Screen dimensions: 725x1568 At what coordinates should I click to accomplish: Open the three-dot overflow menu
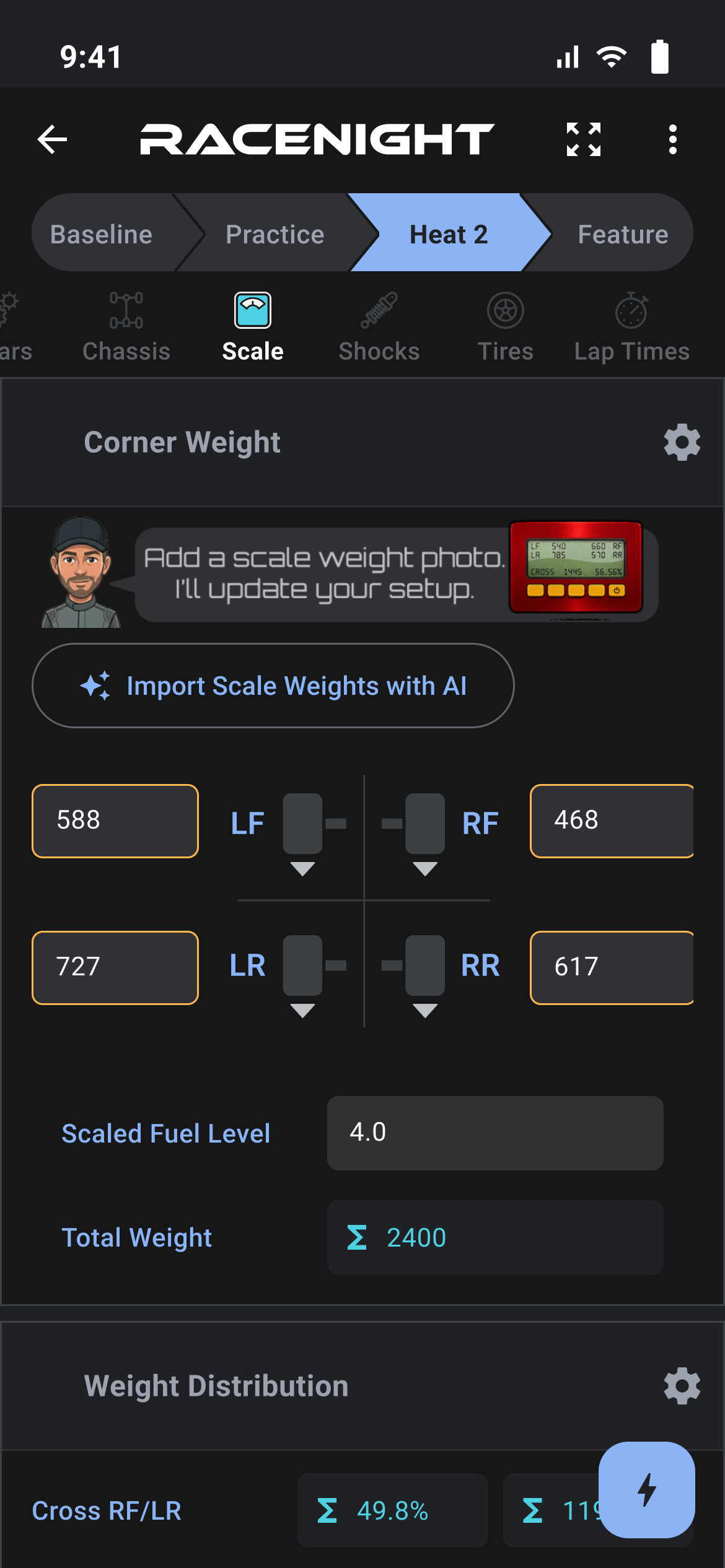click(x=673, y=139)
